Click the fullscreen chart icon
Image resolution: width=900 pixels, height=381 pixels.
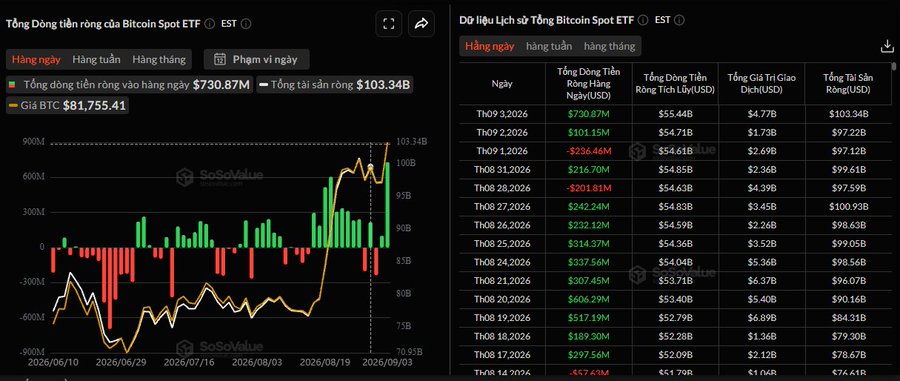pos(389,24)
